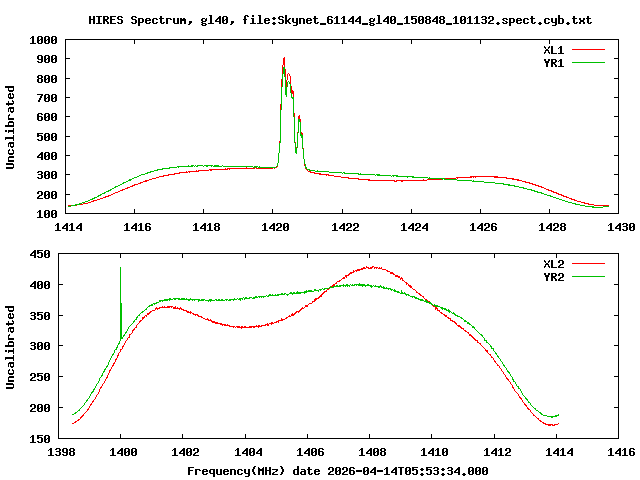Click the hydrogen line peak near 1420.3 MHz

tap(284, 60)
